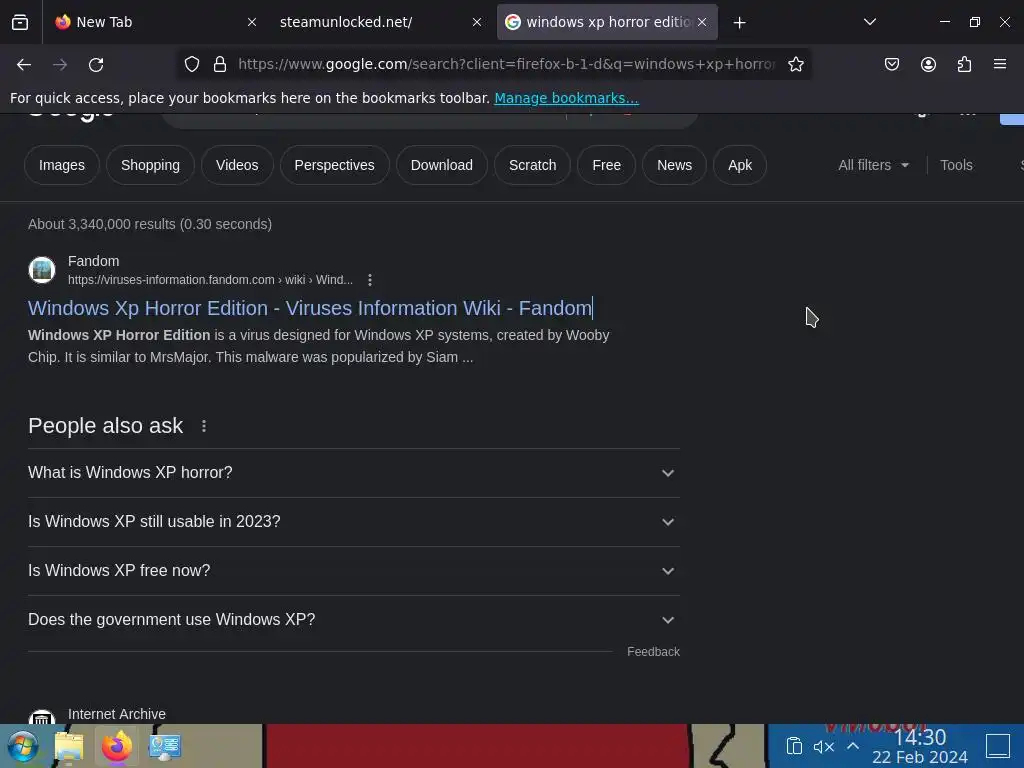Click the Feedback link
1024x768 pixels.
pos(653,652)
